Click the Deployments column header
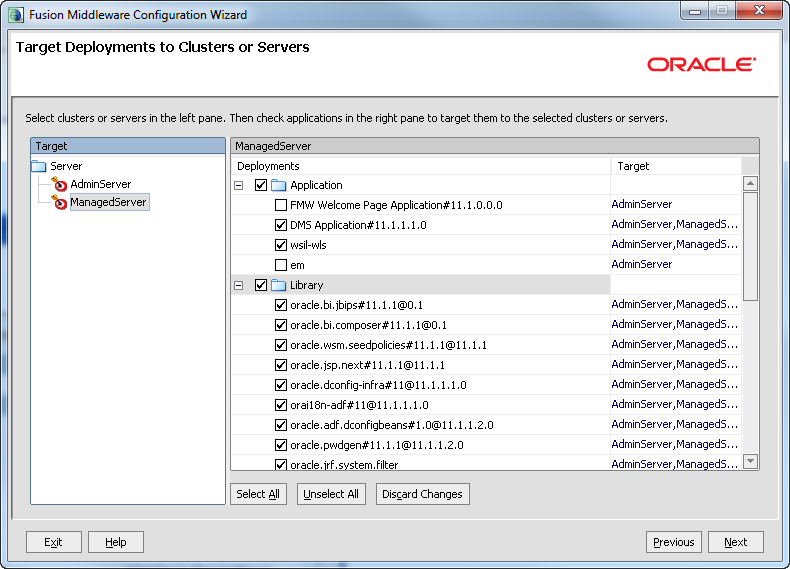Screen dimensions: 790x569 tap(421, 166)
